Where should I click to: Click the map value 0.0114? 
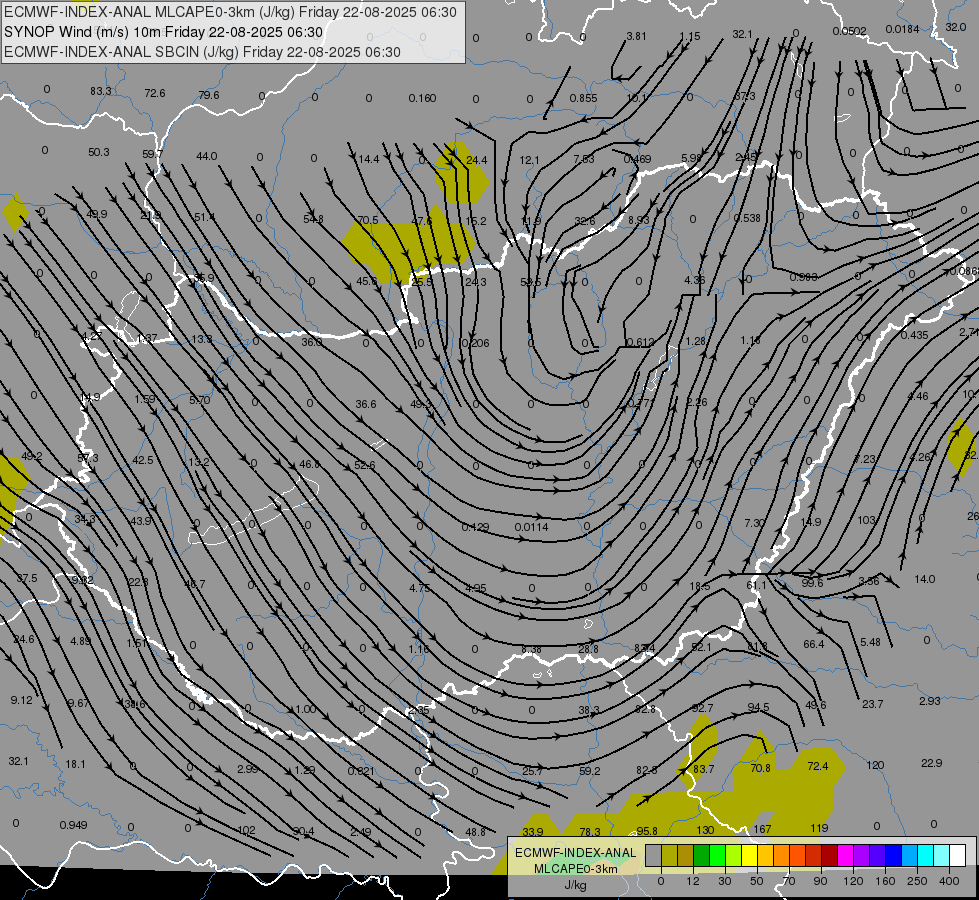(x=531, y=527)
